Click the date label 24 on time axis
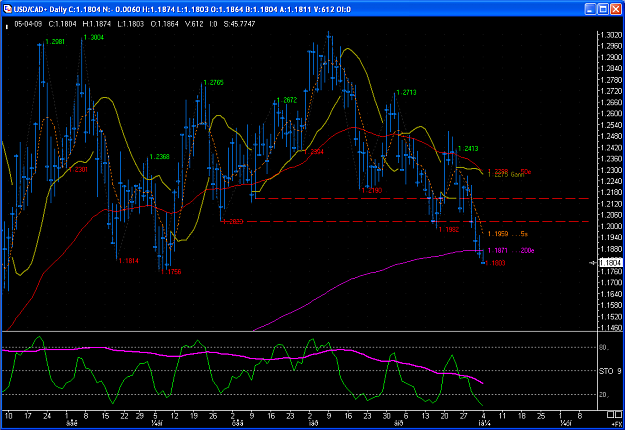 [x=47, y=416]
